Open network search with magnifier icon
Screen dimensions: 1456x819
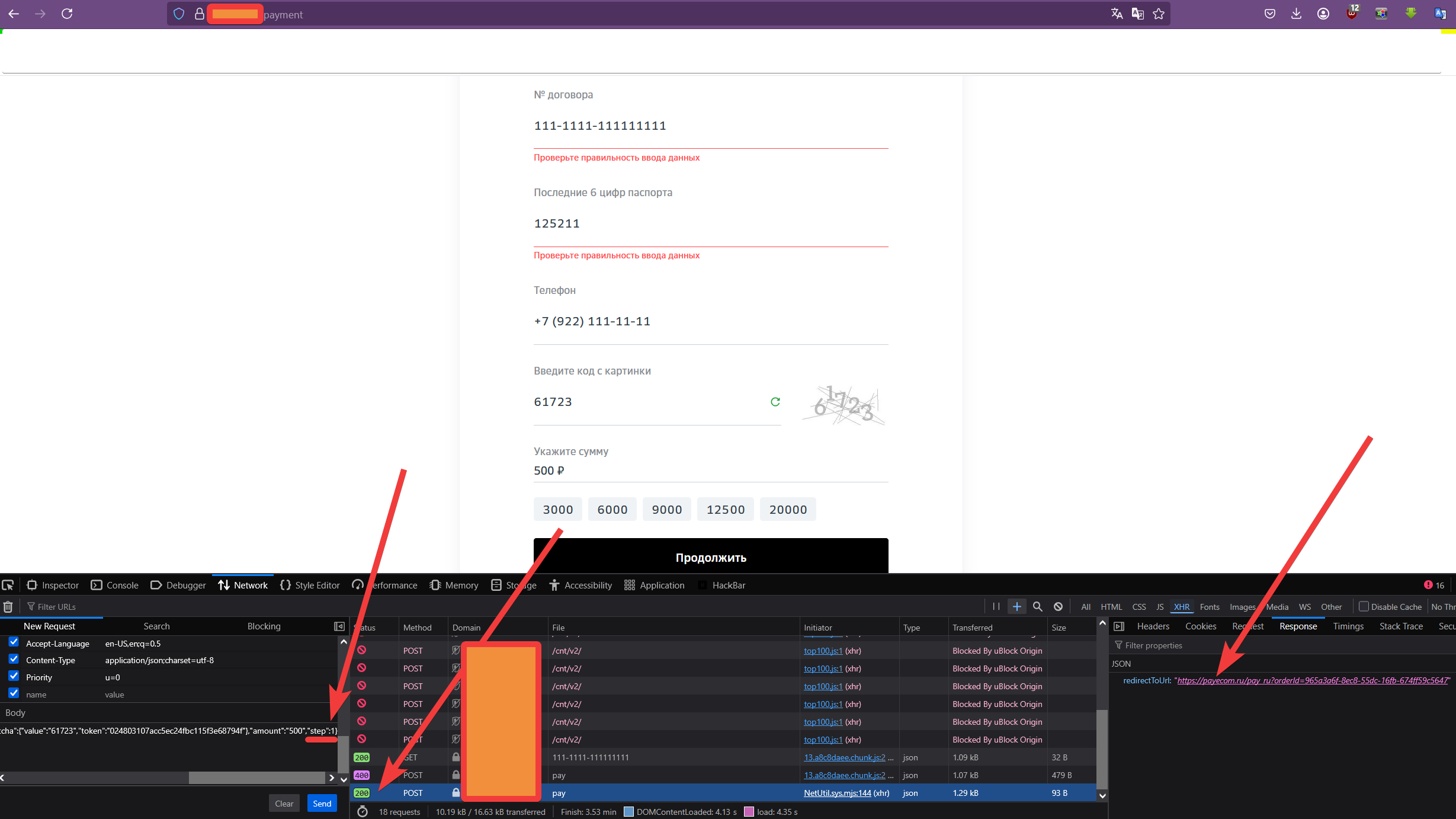tap(1037, 607)
